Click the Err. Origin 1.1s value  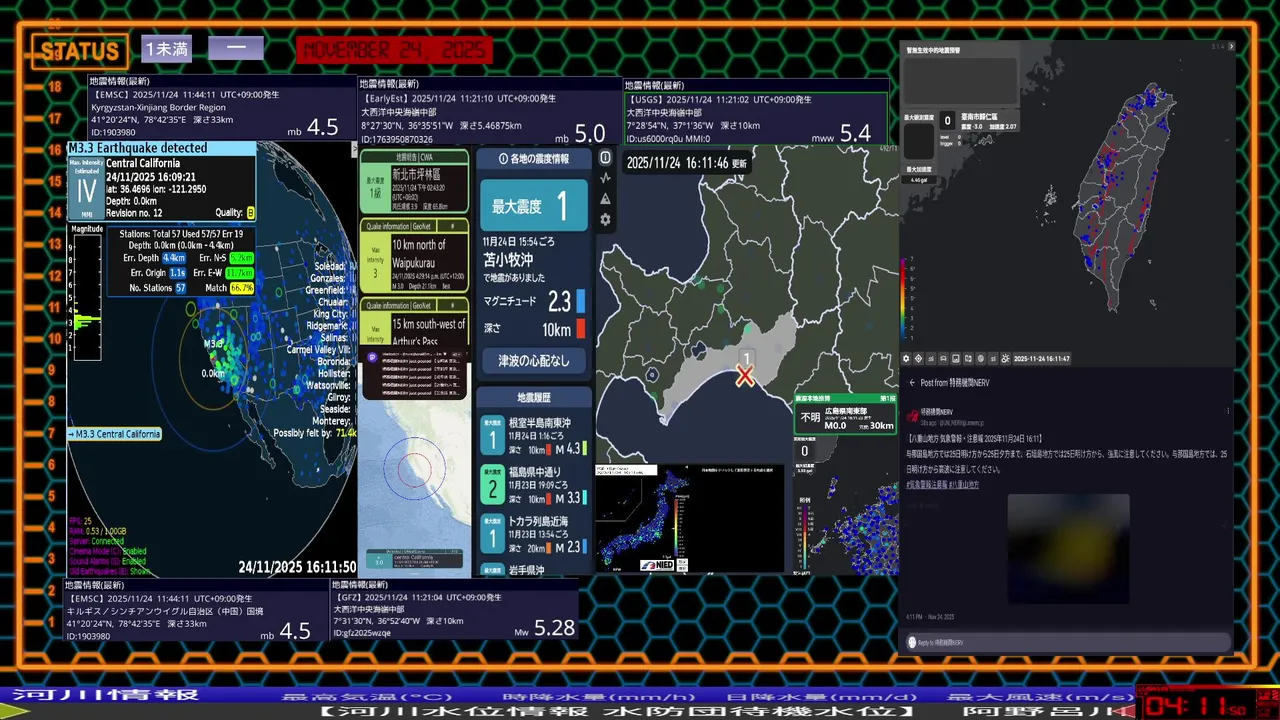[178, 273]
